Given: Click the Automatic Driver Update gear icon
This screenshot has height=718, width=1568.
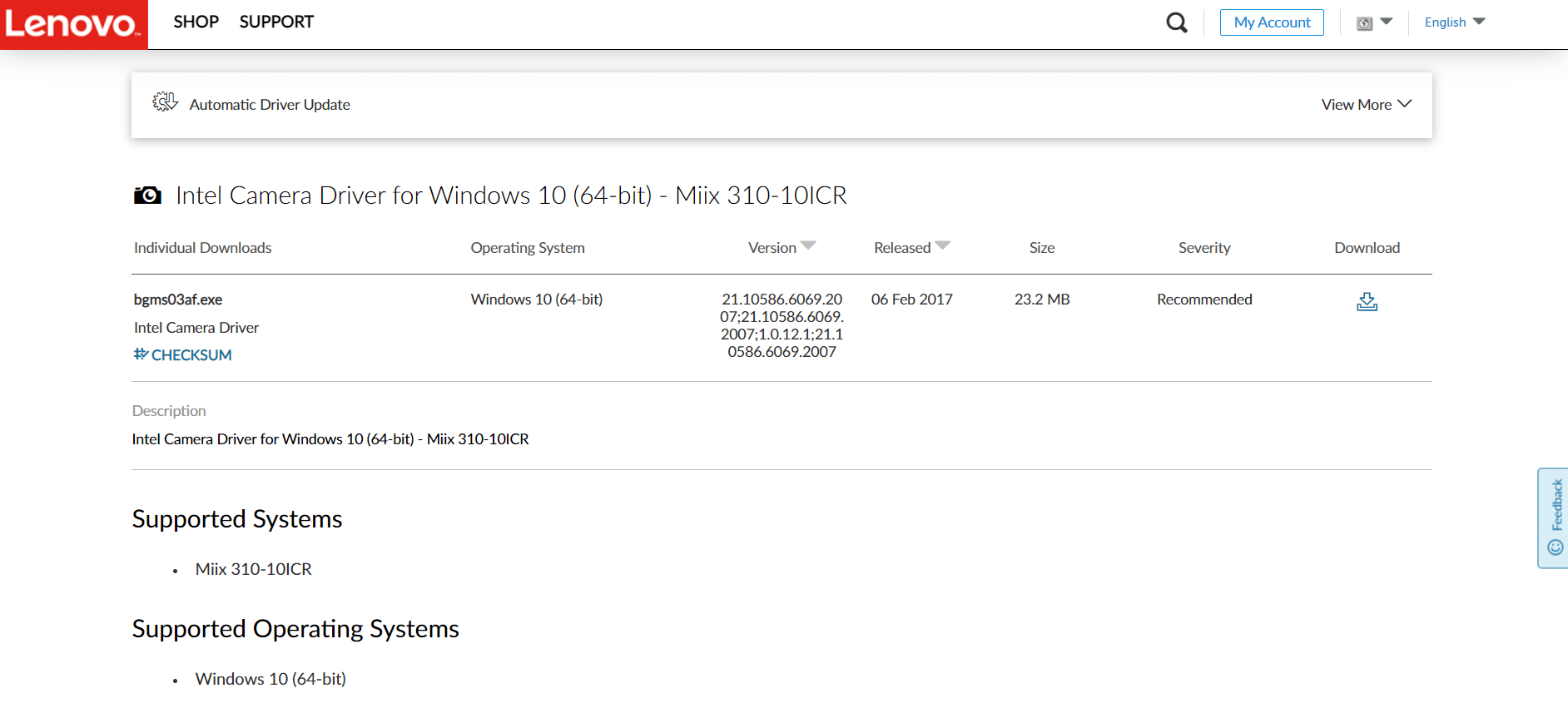Looking at the screenshot, I should pyautogui.click(x=165, y=102).
